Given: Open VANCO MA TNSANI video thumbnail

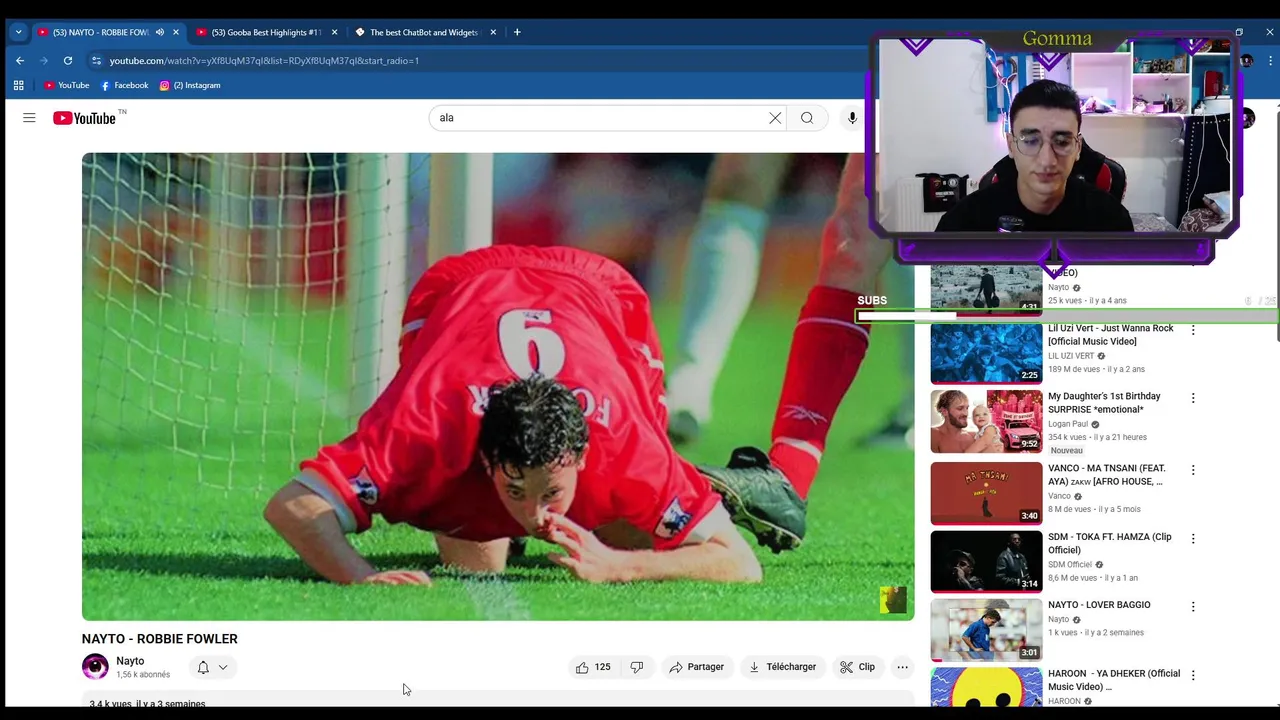Looking at the screenshot, I should pyautogui.click(x=986, y=493).
